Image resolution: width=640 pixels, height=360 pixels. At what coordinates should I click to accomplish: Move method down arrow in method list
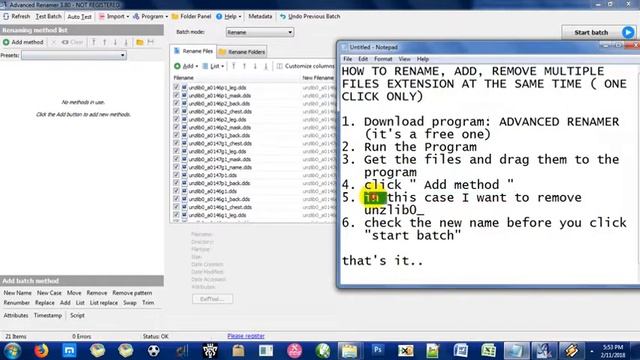pyautogui.click(x=116, y=42)
